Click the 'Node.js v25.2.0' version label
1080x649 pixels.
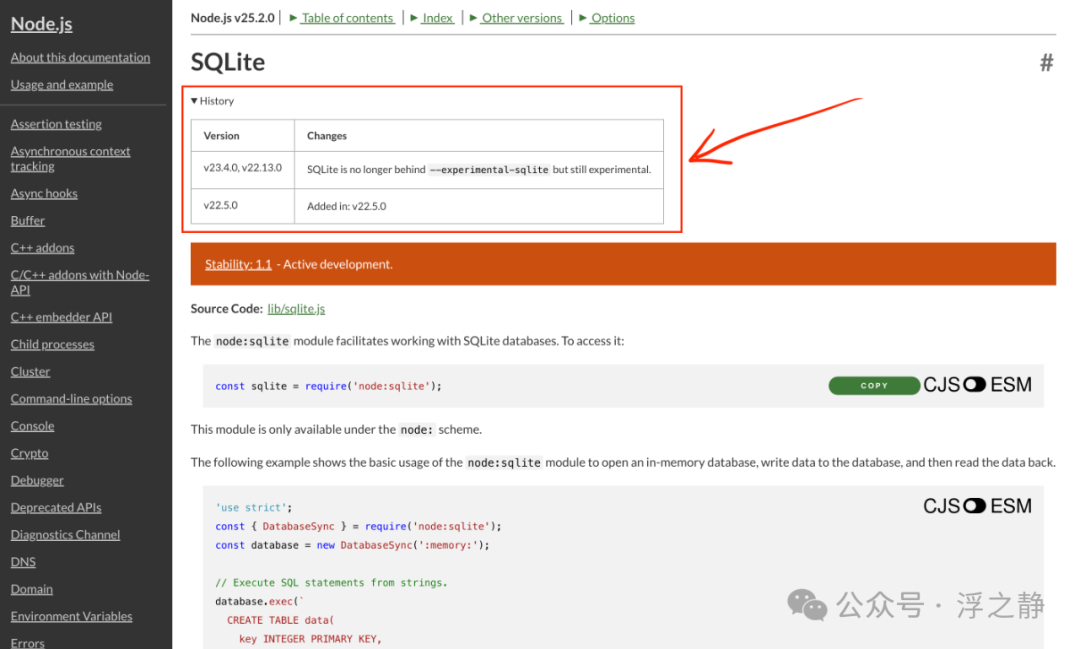click(232, 18)
